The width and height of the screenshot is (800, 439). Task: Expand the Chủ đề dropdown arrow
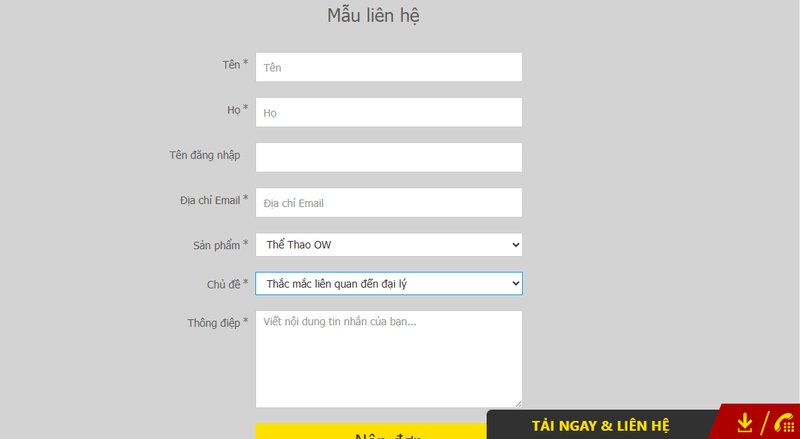point(515,284)
